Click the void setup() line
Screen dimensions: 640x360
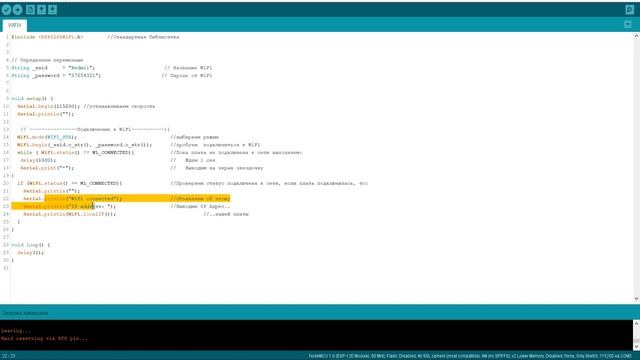pos(32,99)
